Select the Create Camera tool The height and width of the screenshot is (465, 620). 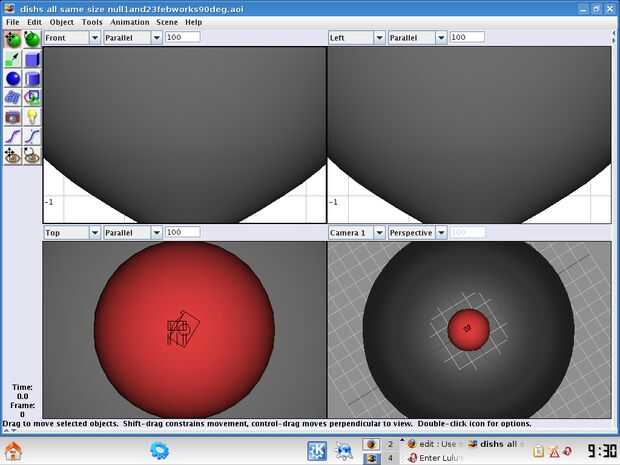click(x=13, y=117)
